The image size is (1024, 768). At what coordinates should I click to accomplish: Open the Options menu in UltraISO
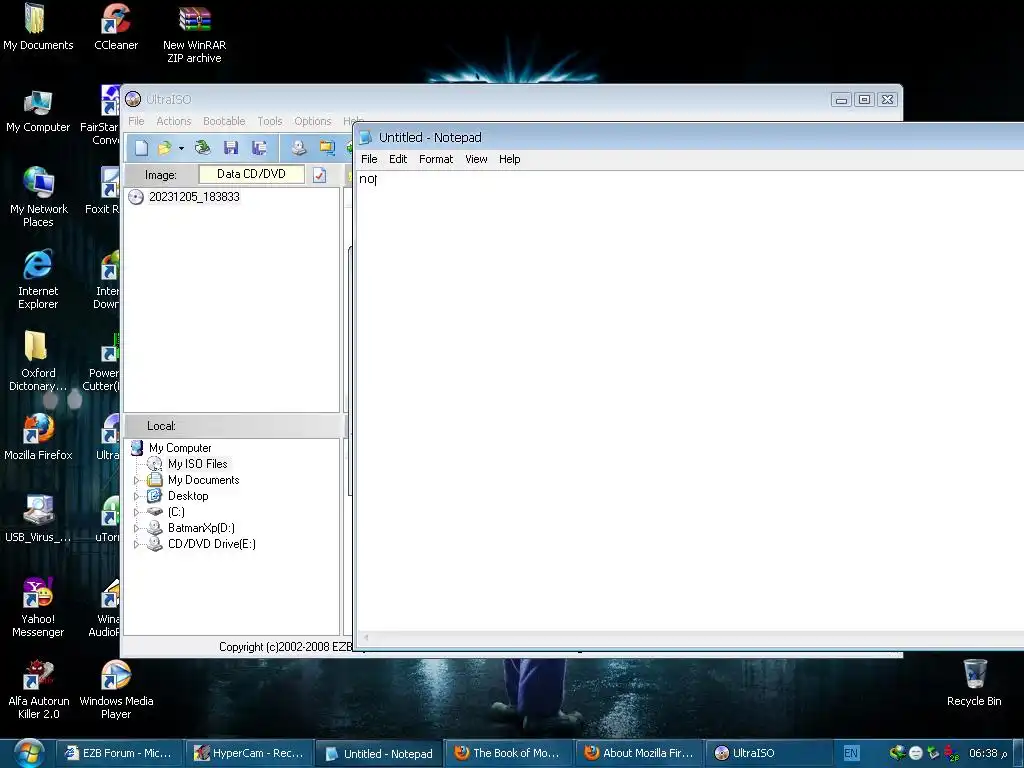(x=313, y=121)
